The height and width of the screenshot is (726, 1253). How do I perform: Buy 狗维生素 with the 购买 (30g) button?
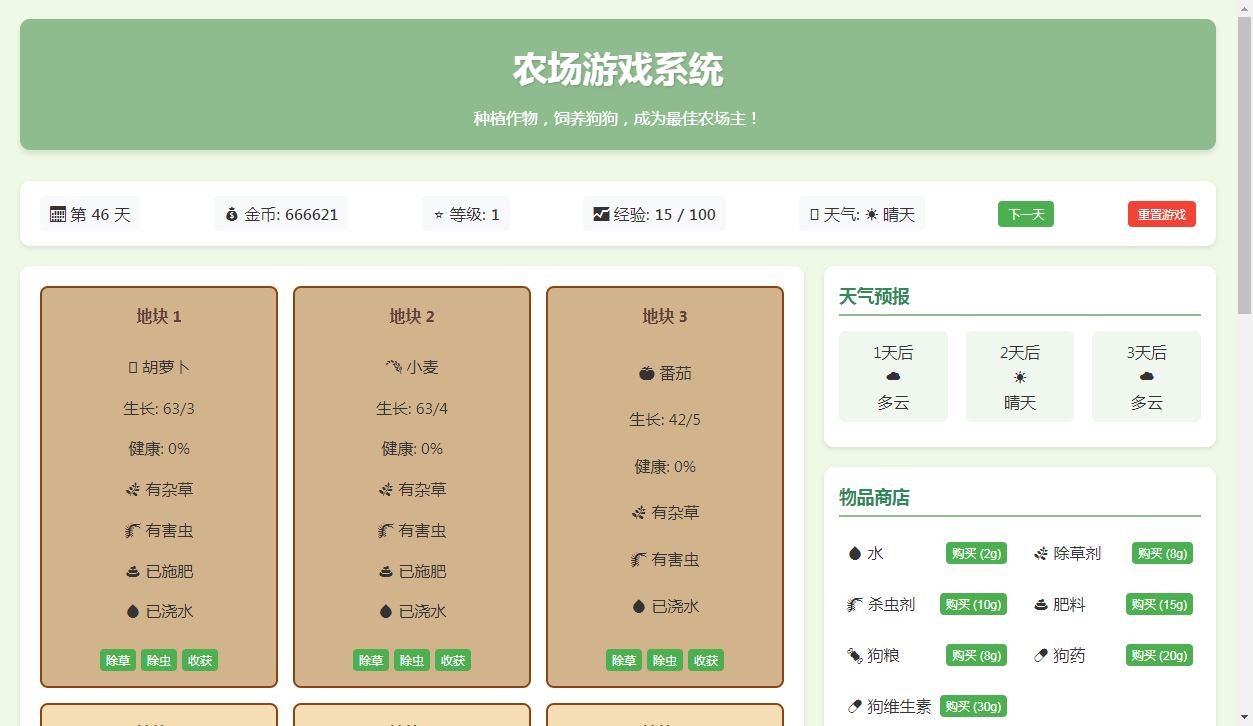point(973,705)
